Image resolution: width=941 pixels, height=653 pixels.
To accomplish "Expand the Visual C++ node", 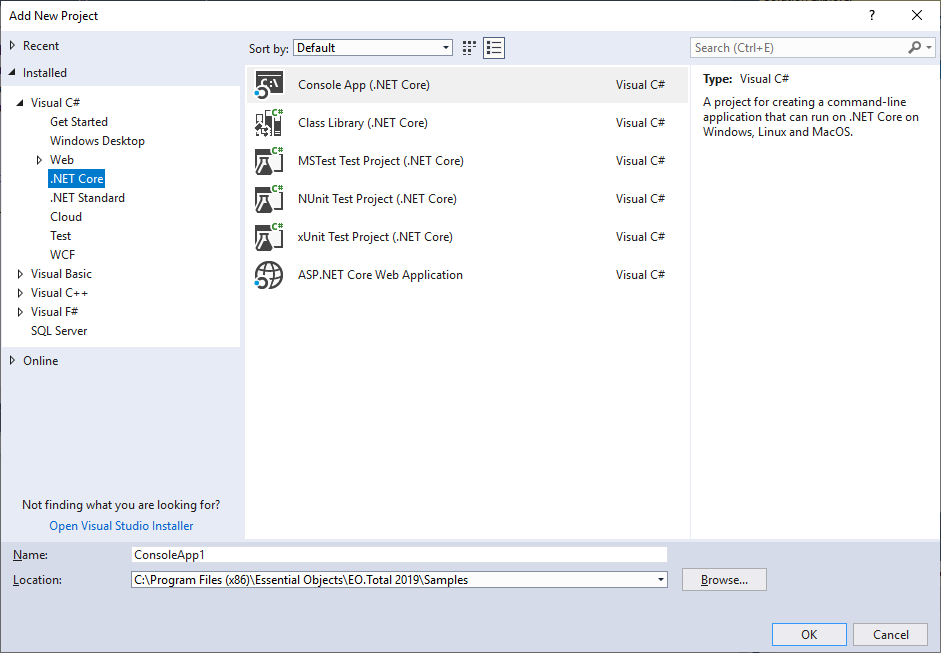I will 20,293.
